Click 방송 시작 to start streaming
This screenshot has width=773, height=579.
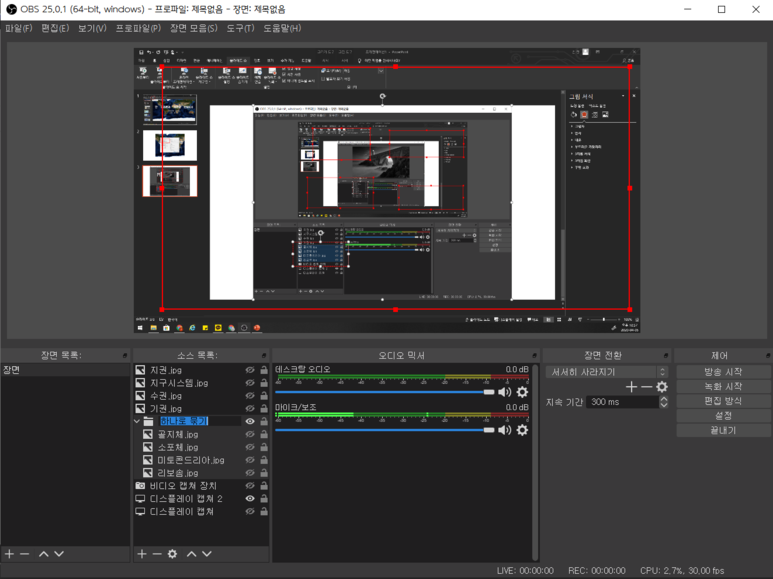723,372
